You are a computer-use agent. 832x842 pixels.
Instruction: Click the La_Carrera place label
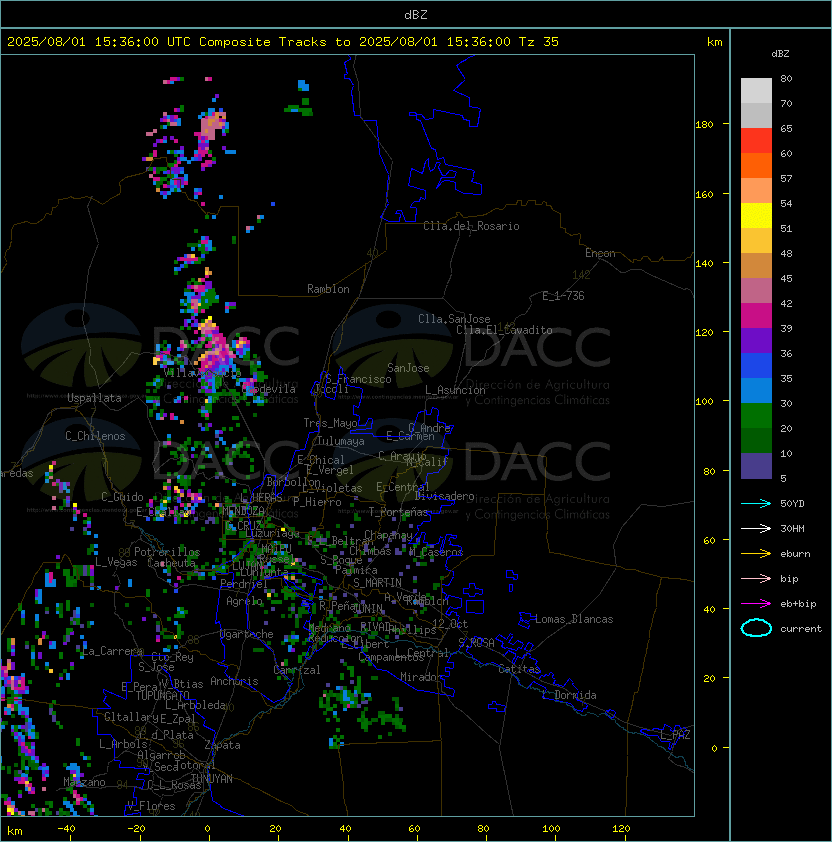click(113, 651)
